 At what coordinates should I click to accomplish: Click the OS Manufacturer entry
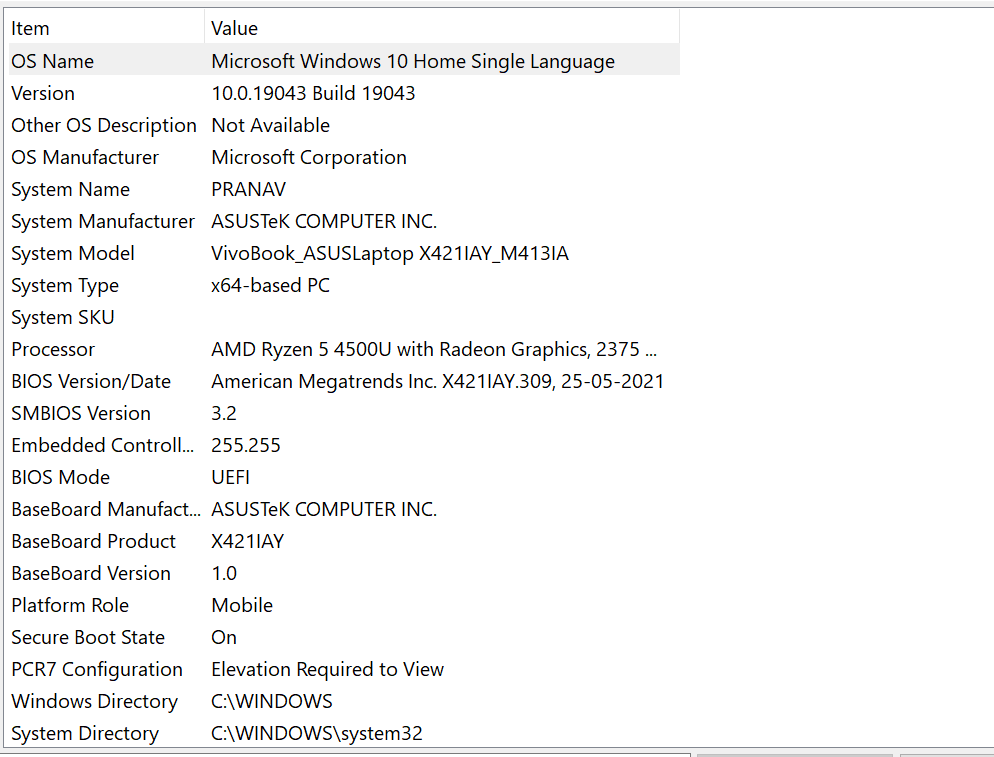[x=85, y=157]
